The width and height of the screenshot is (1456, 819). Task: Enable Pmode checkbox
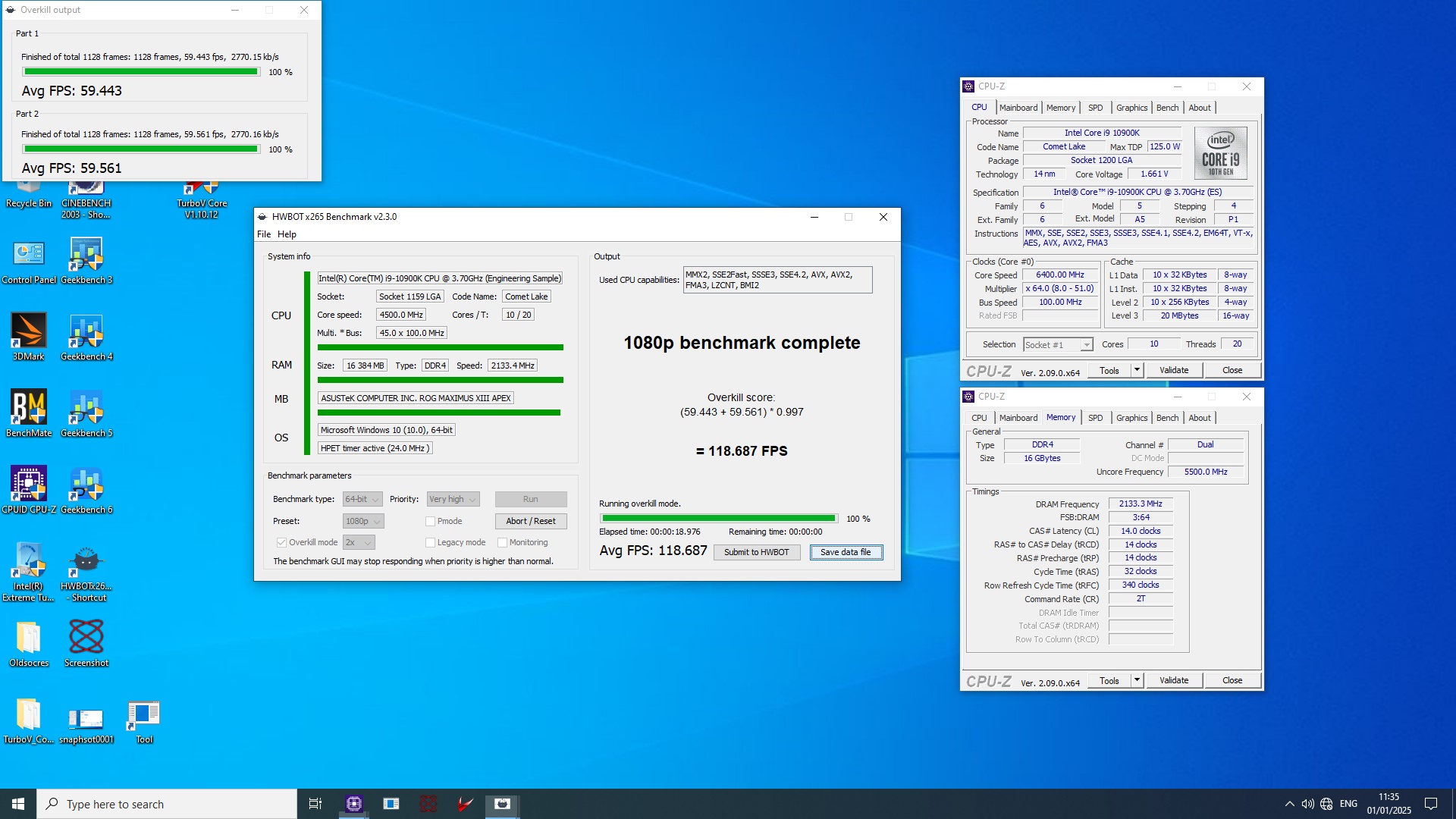(x=430, y=521)
